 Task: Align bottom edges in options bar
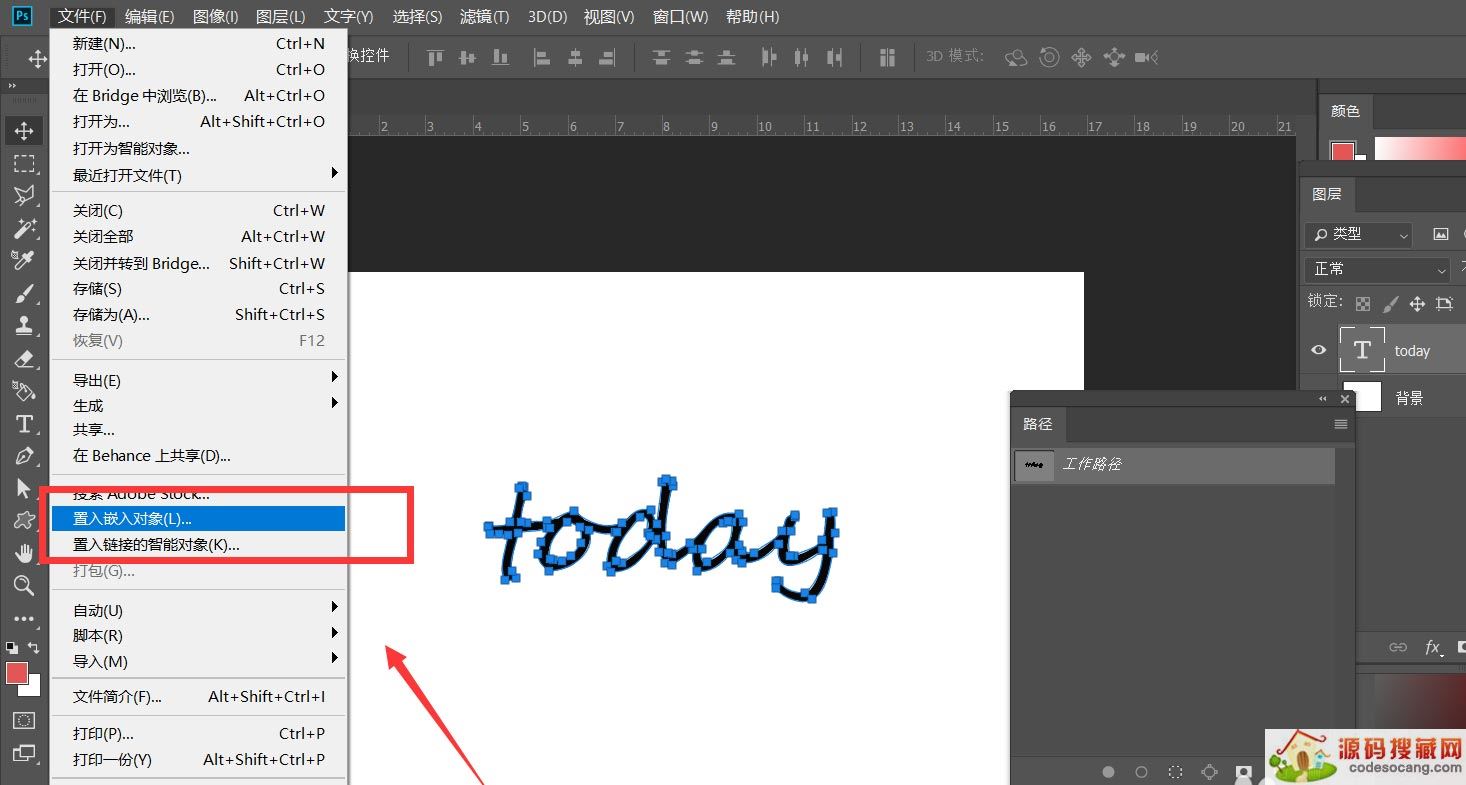point(500,58)
